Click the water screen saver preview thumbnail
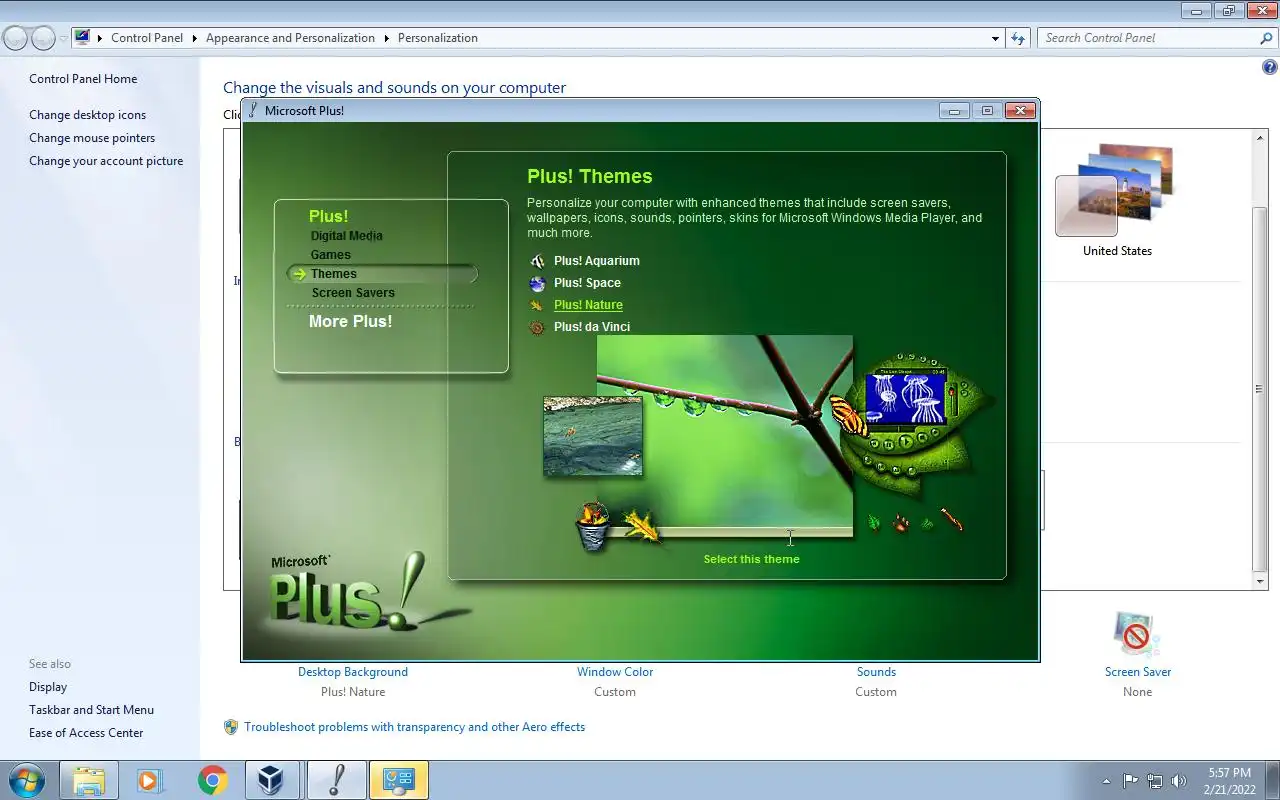 593,436
